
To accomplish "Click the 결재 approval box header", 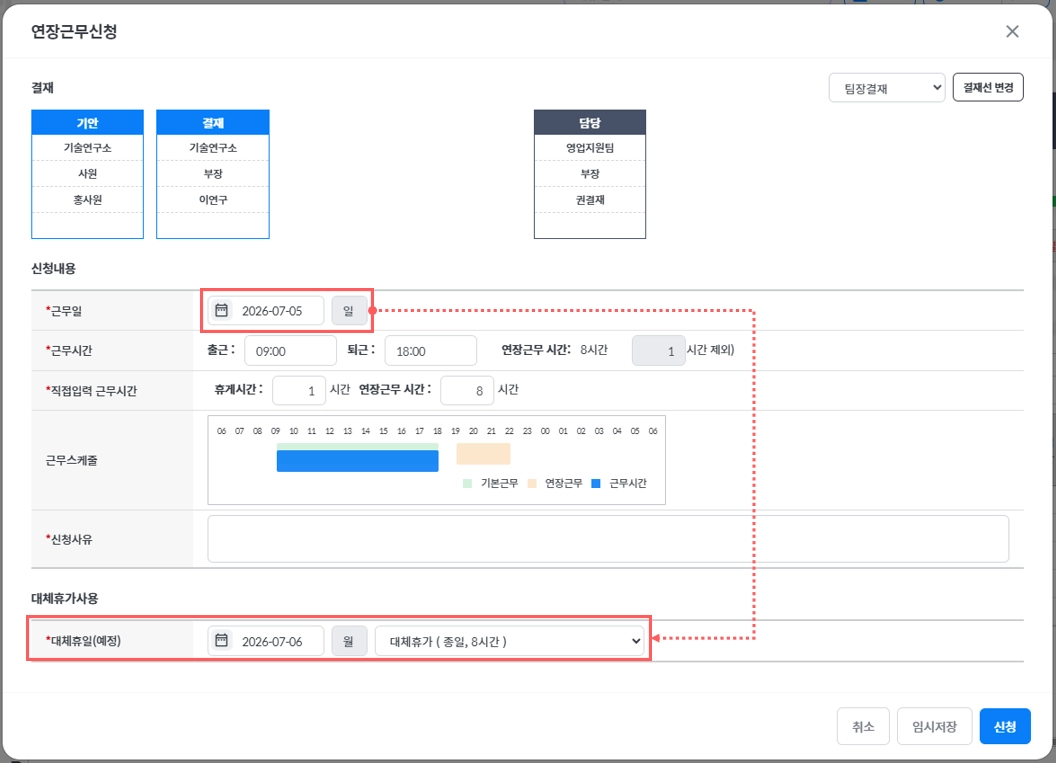I will point(213,123).
